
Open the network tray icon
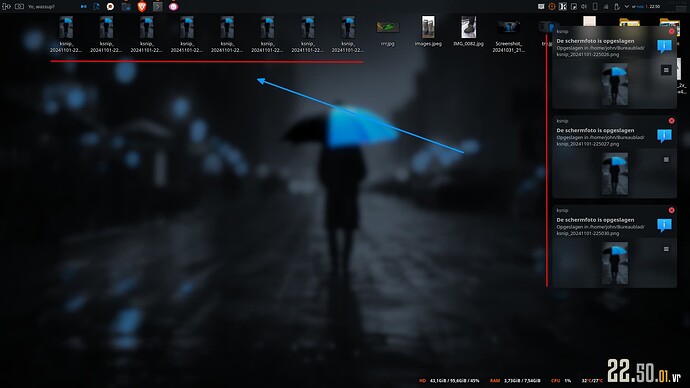pos(606,7)
